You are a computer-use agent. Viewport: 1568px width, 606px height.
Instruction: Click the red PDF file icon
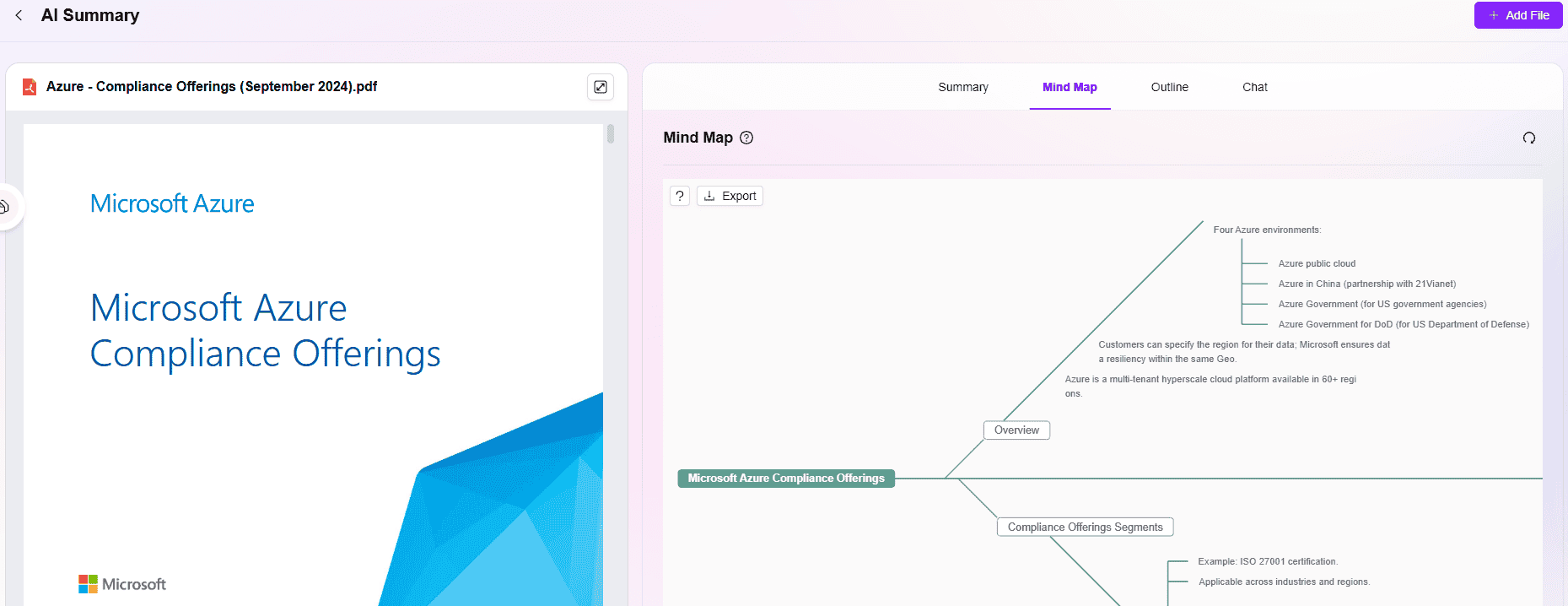(x=30, y=87)
